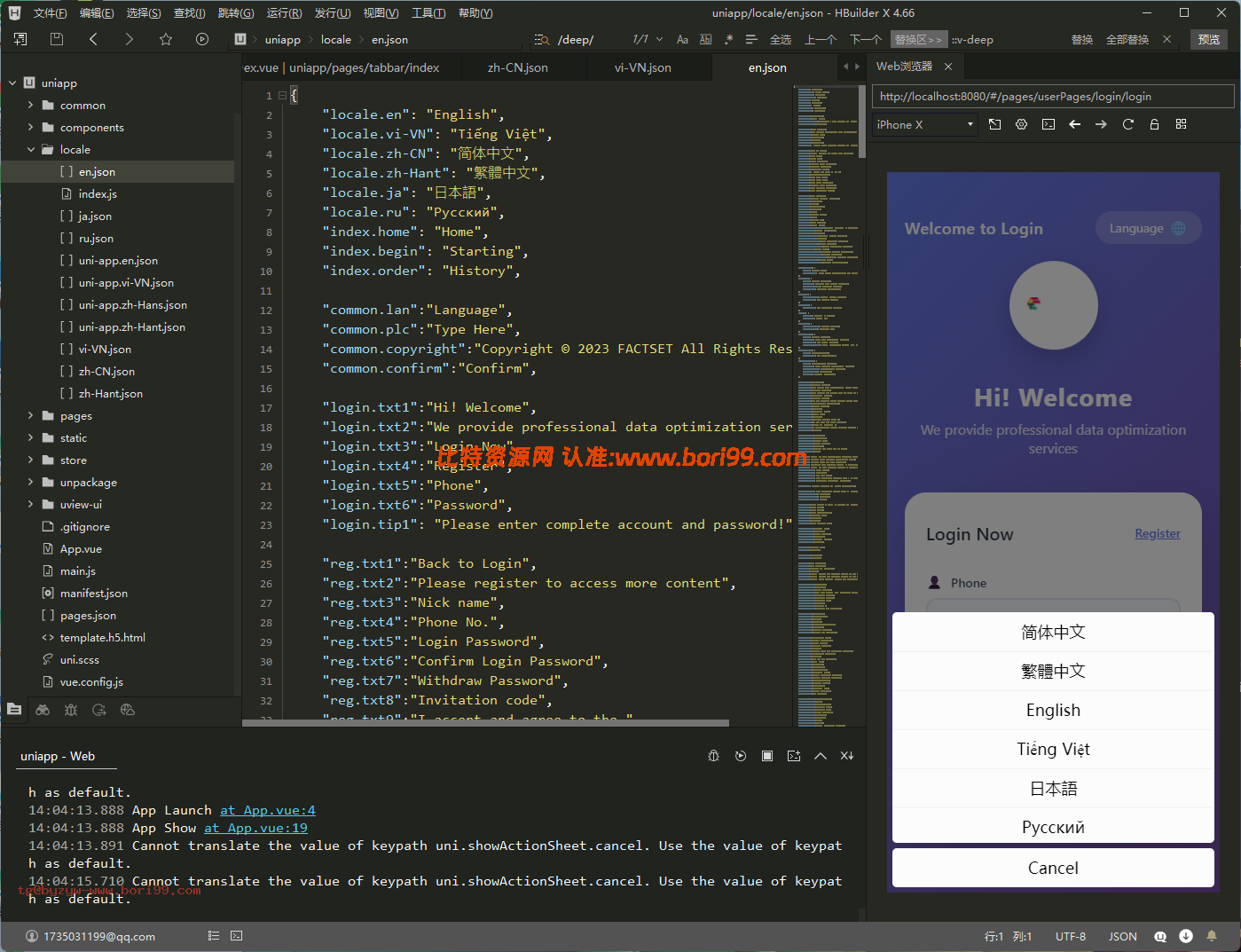This screenshot has height=952, width=1241.
Task: Click the clear console output icon
Action: (847, 756)
